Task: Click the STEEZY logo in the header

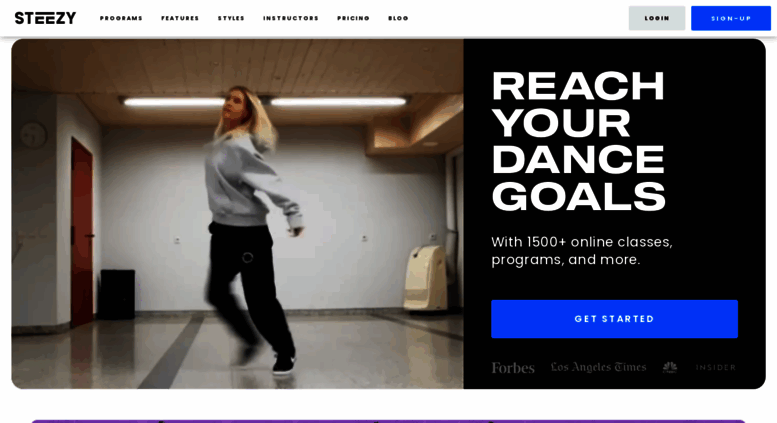Action: point(45,18)
